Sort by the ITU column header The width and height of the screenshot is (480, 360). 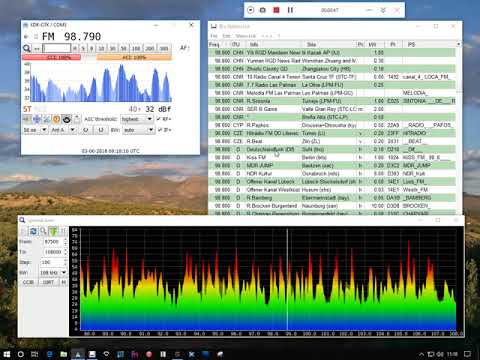tap(237, 44)
